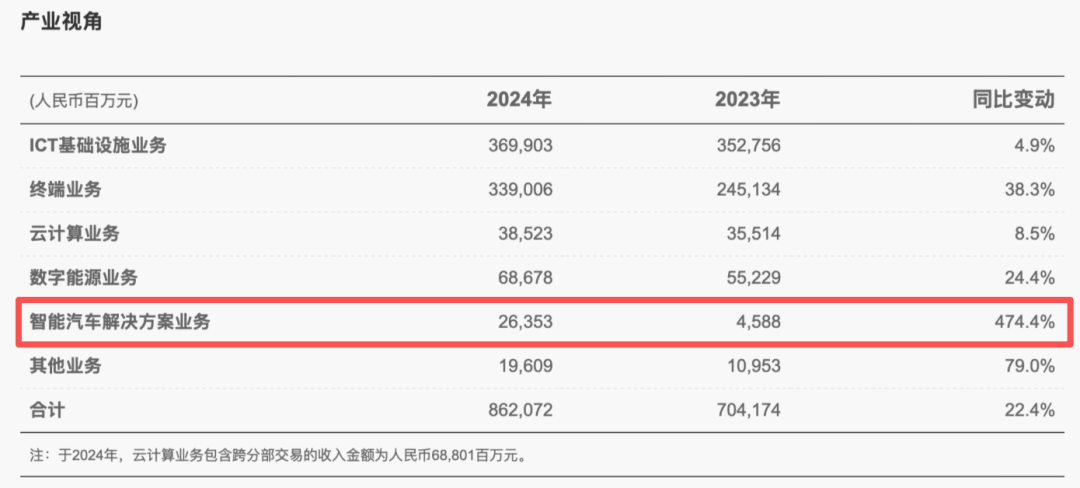Screen dimensions: 1080x488
Task: Select the 终端业务 row label
Action: pyautogui.click(x=65, y=189)
